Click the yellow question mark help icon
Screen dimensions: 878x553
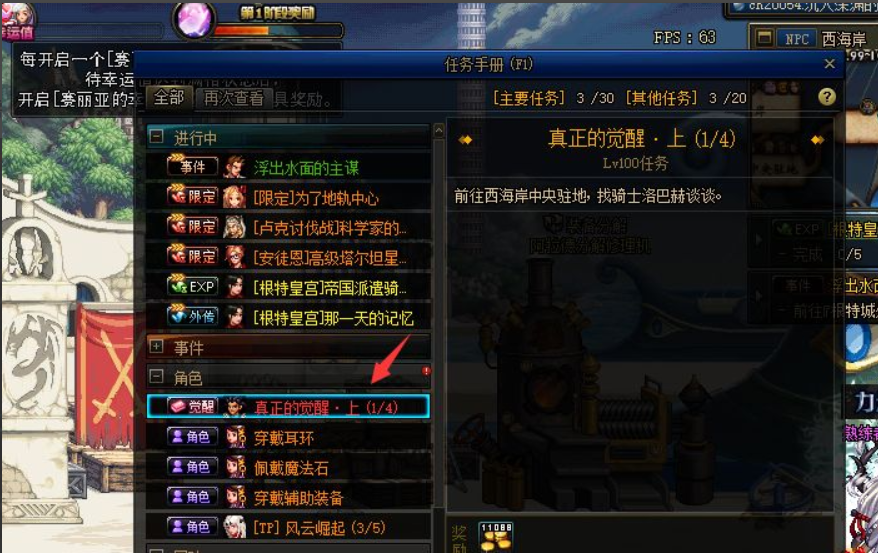tap(827, 97)
